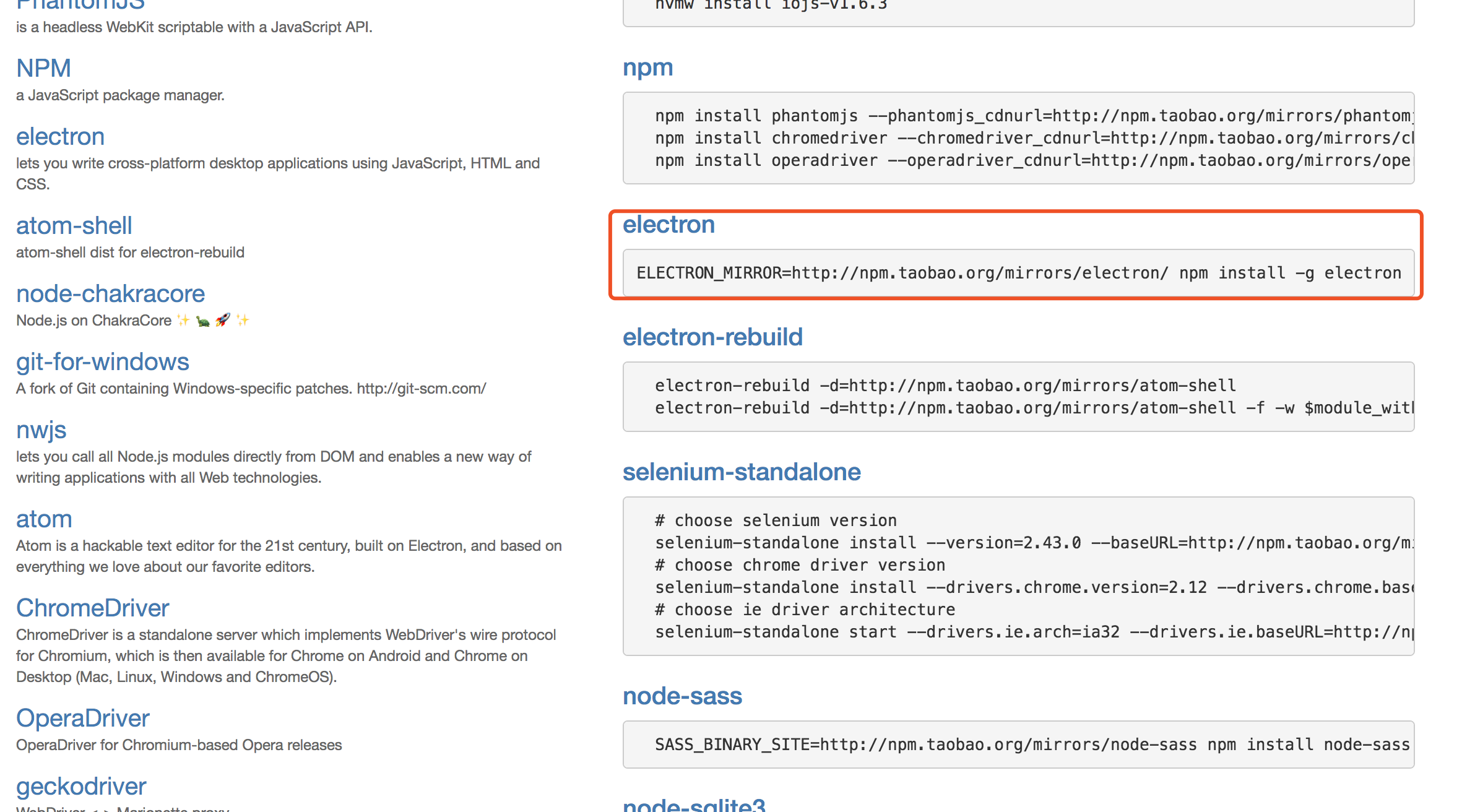This screenshot has width=1462, height=812.
Task: Open the ChromeDriver mirror link
Action: (92, 608)
